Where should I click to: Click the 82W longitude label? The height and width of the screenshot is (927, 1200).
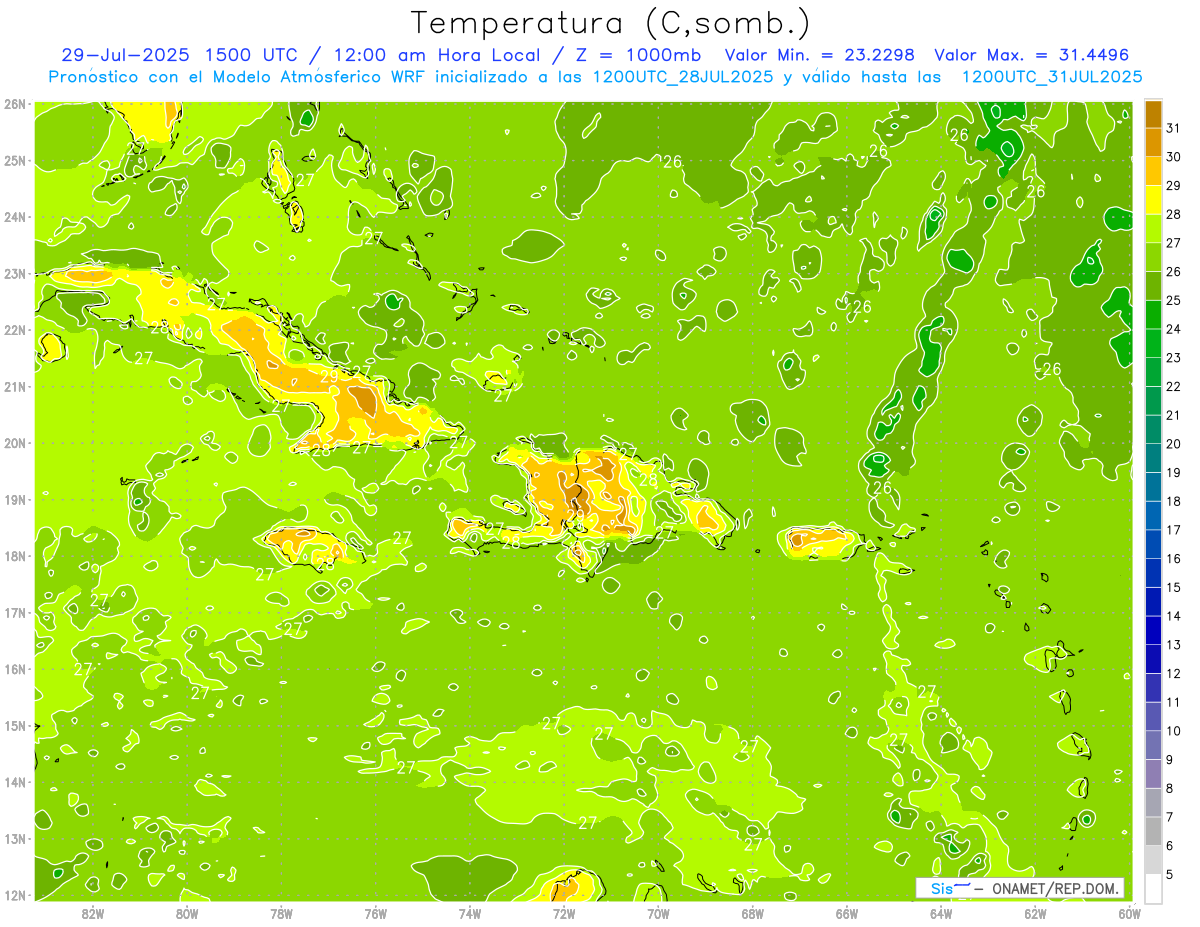(93, 913)
